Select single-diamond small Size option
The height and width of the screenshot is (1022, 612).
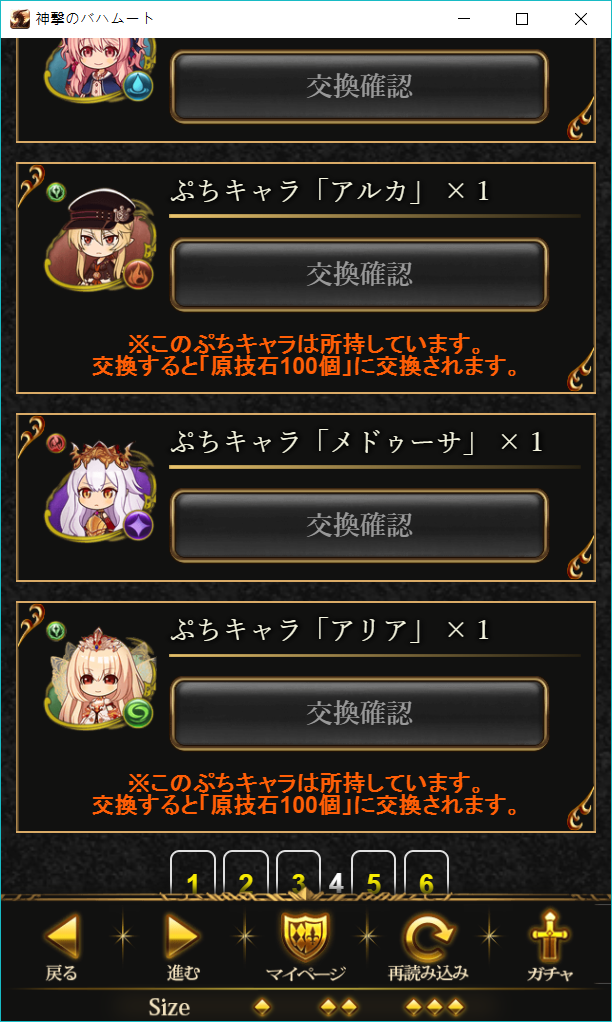click(262, 1006)
